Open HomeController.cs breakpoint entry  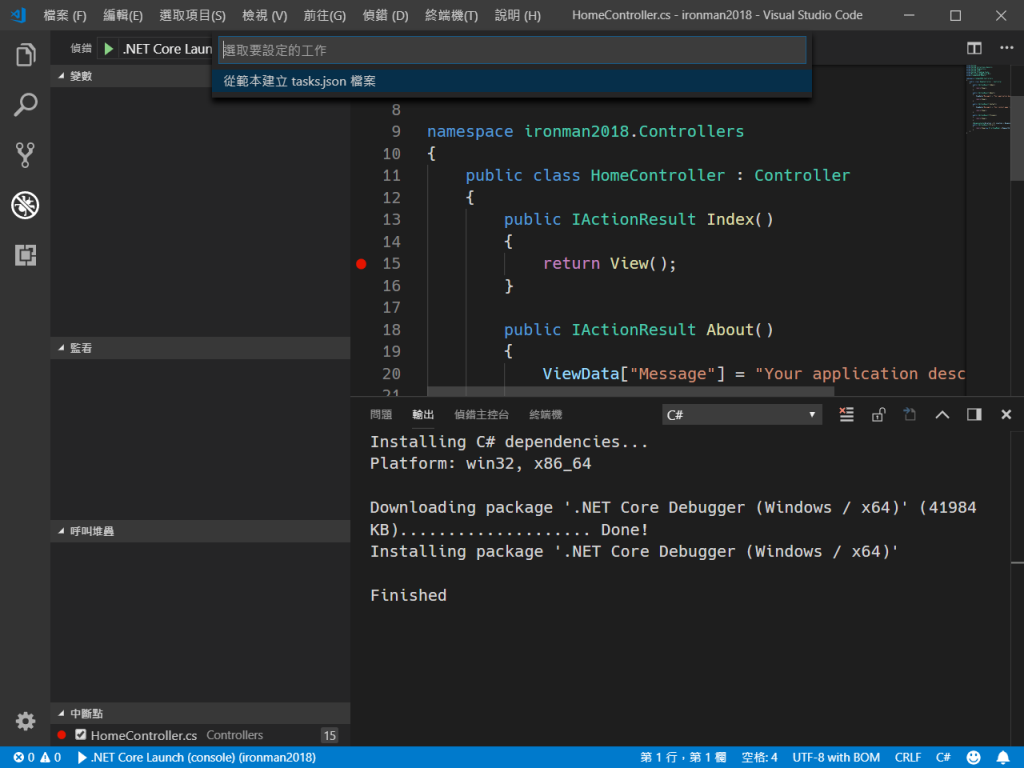point(200,735)
